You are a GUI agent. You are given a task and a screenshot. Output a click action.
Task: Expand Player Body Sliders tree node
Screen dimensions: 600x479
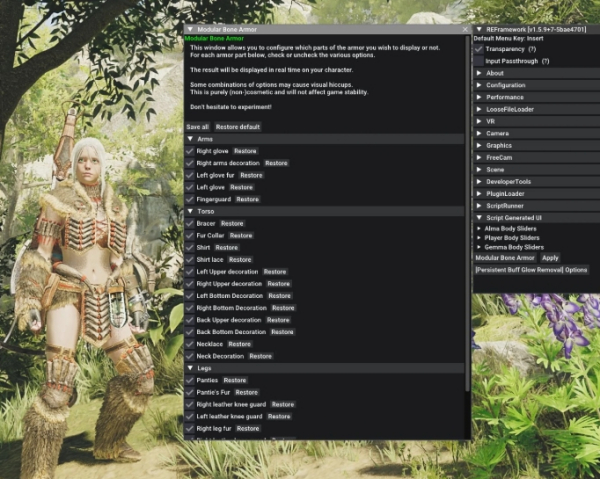479,238
